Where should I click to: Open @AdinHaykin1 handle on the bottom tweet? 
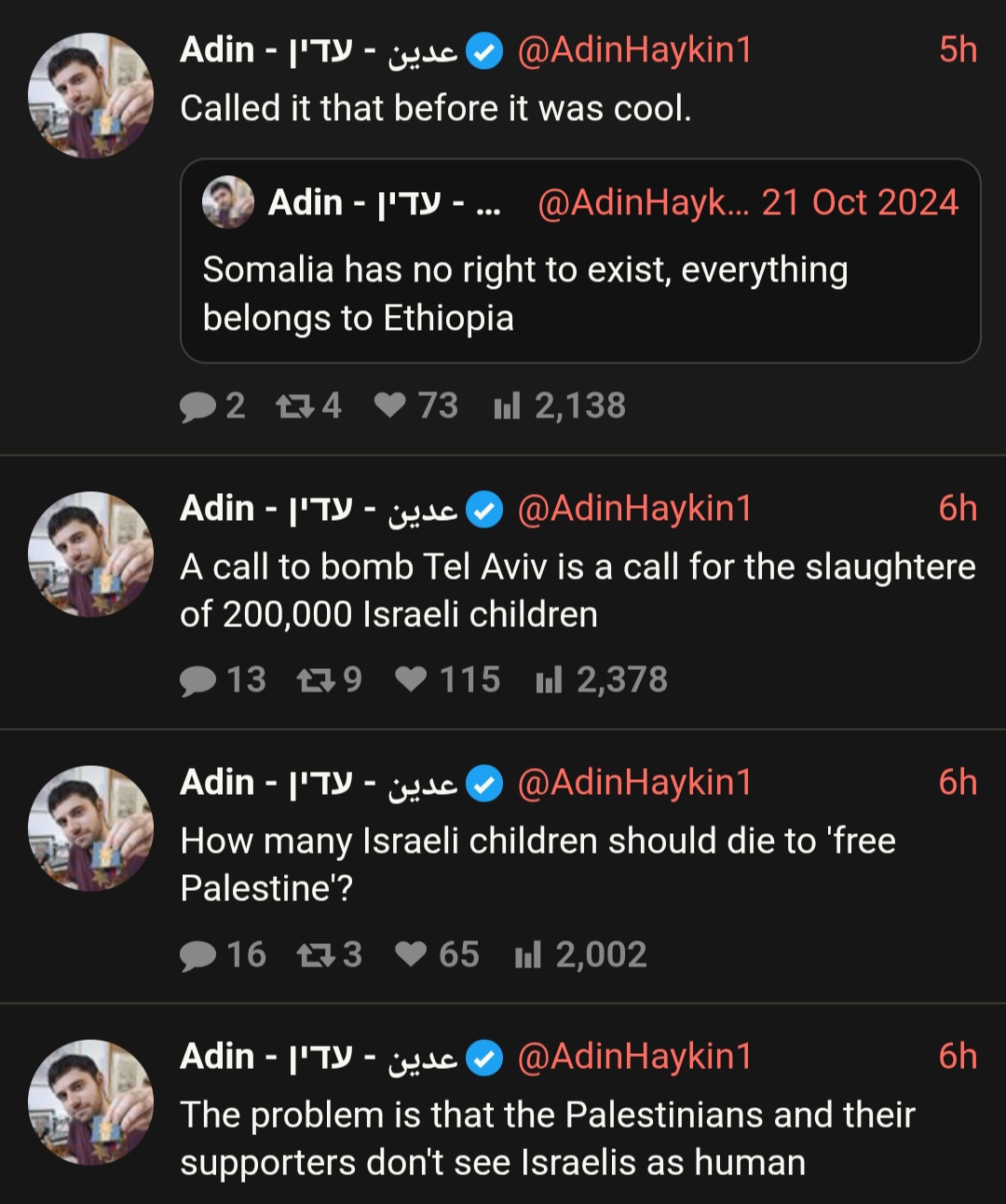click(x=634, y=1057)
